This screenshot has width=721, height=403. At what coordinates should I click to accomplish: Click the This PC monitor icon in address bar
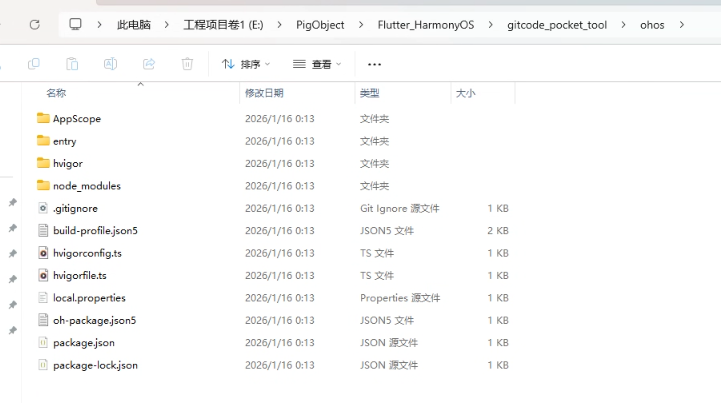(x=75, y=24)
